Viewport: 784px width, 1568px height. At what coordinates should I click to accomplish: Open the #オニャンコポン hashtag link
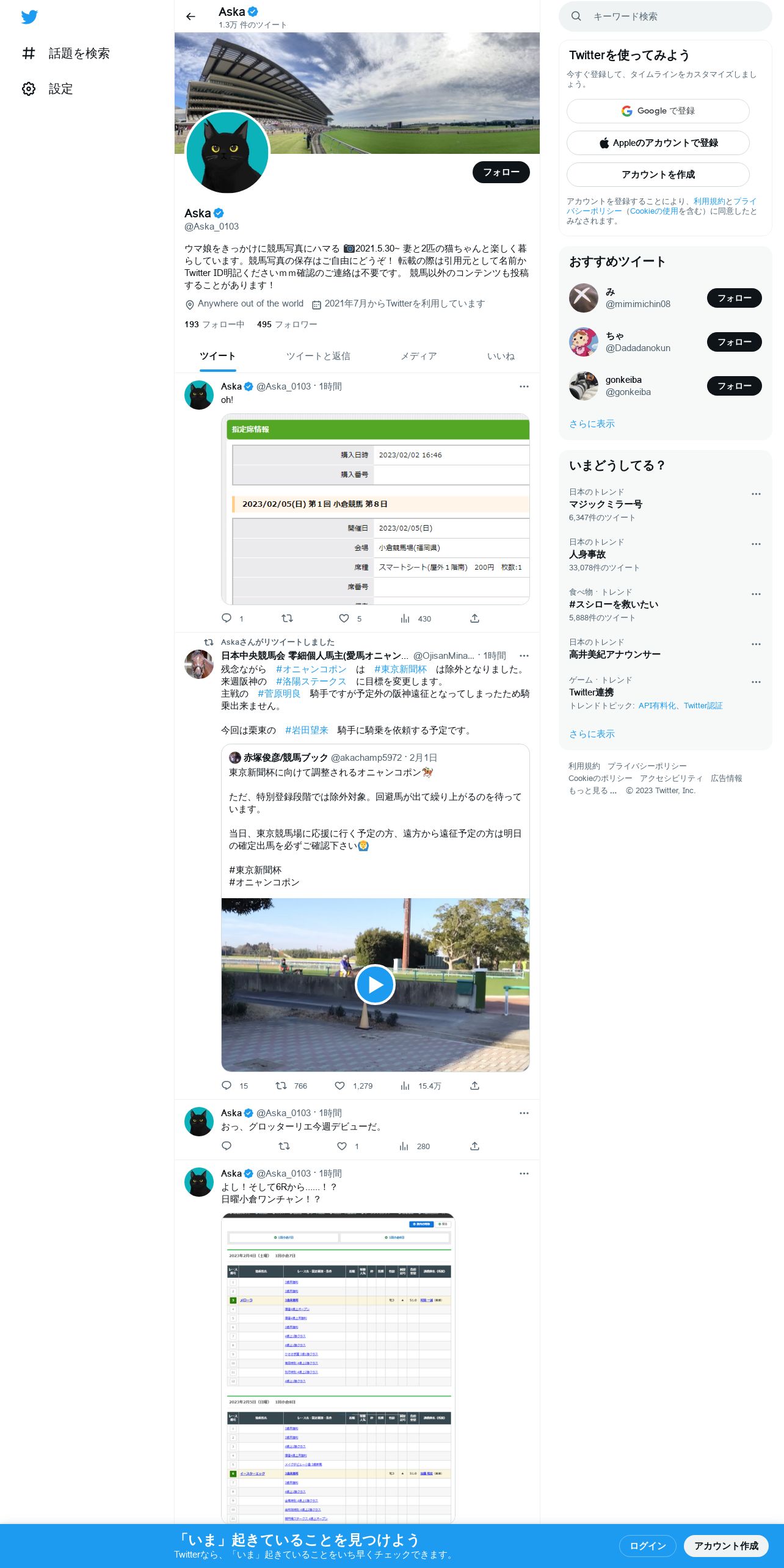(311, 669)
